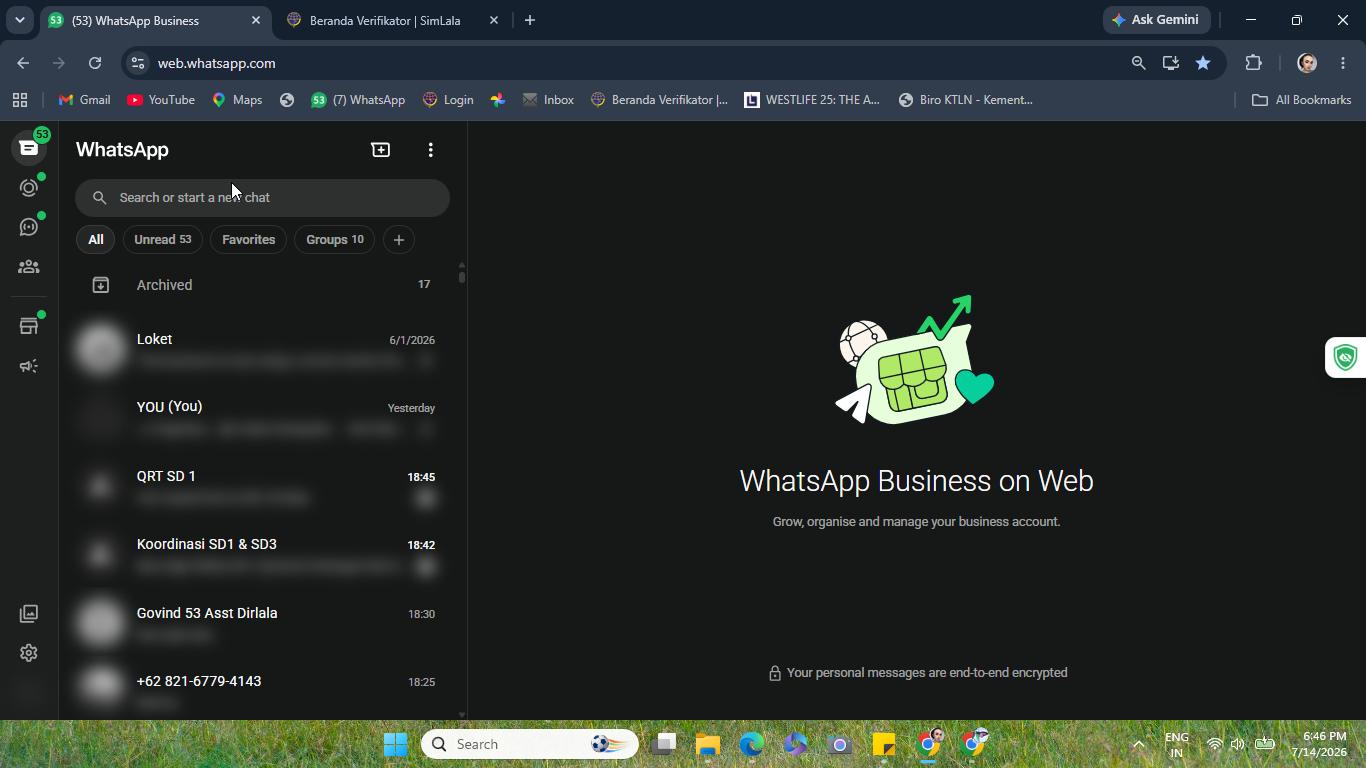Click the Govind 53 Asst Dirlala avatar
This screenshot has height=768, width=1366.
[101, 623]
